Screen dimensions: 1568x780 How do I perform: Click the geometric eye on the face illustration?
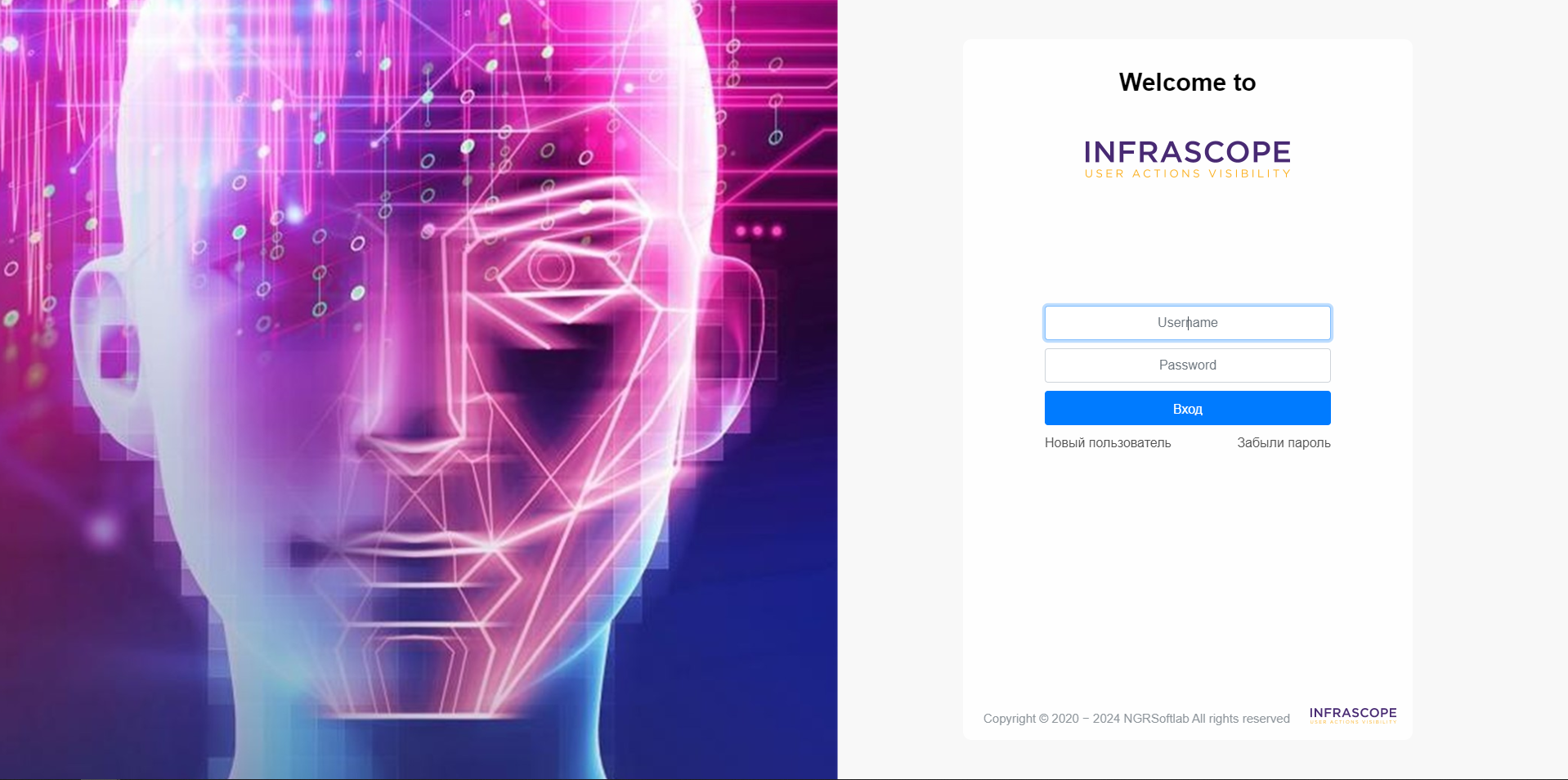click(550, 267)
